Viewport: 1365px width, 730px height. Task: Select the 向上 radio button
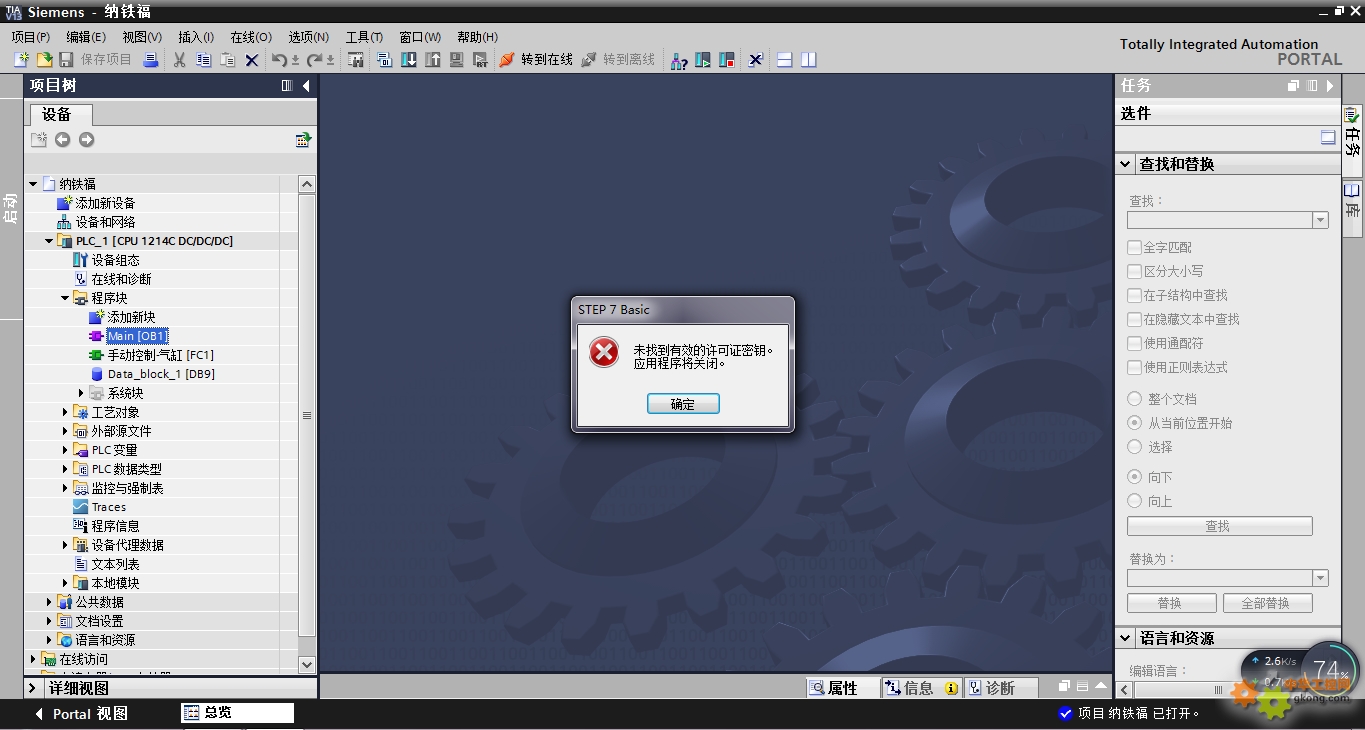click(1134, 501)
